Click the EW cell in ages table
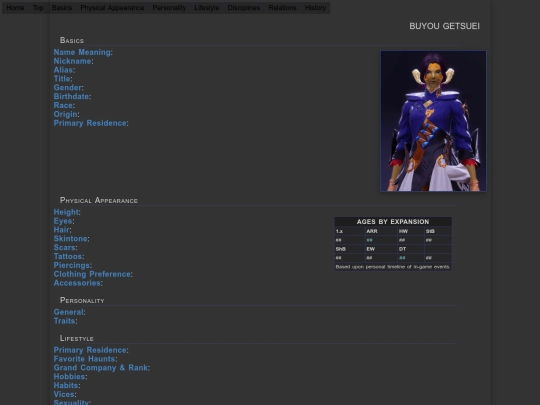Image resolution: width=540 pixels, height=405 pixels. tap(381, 249)
